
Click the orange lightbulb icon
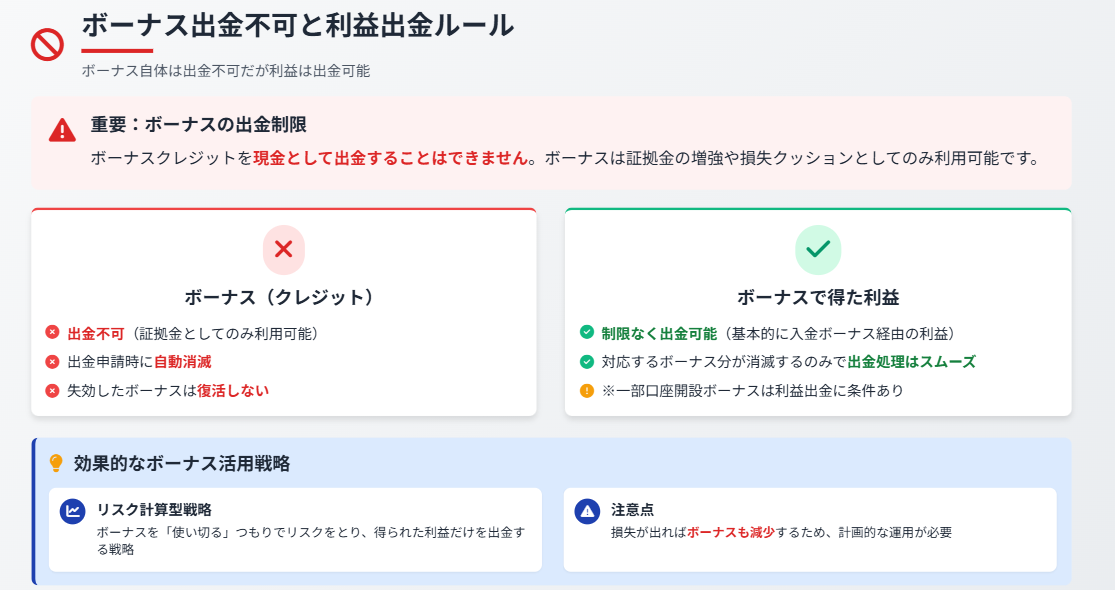[x=56, y=463]
